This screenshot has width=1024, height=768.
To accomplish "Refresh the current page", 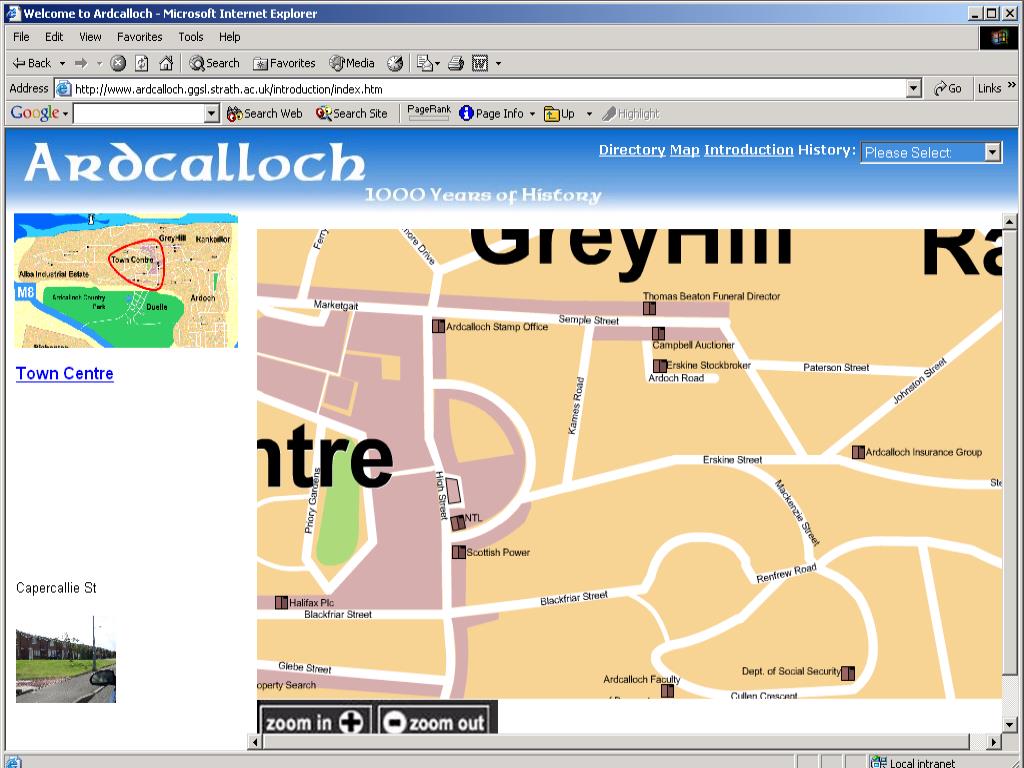I will tap(142, 63).
